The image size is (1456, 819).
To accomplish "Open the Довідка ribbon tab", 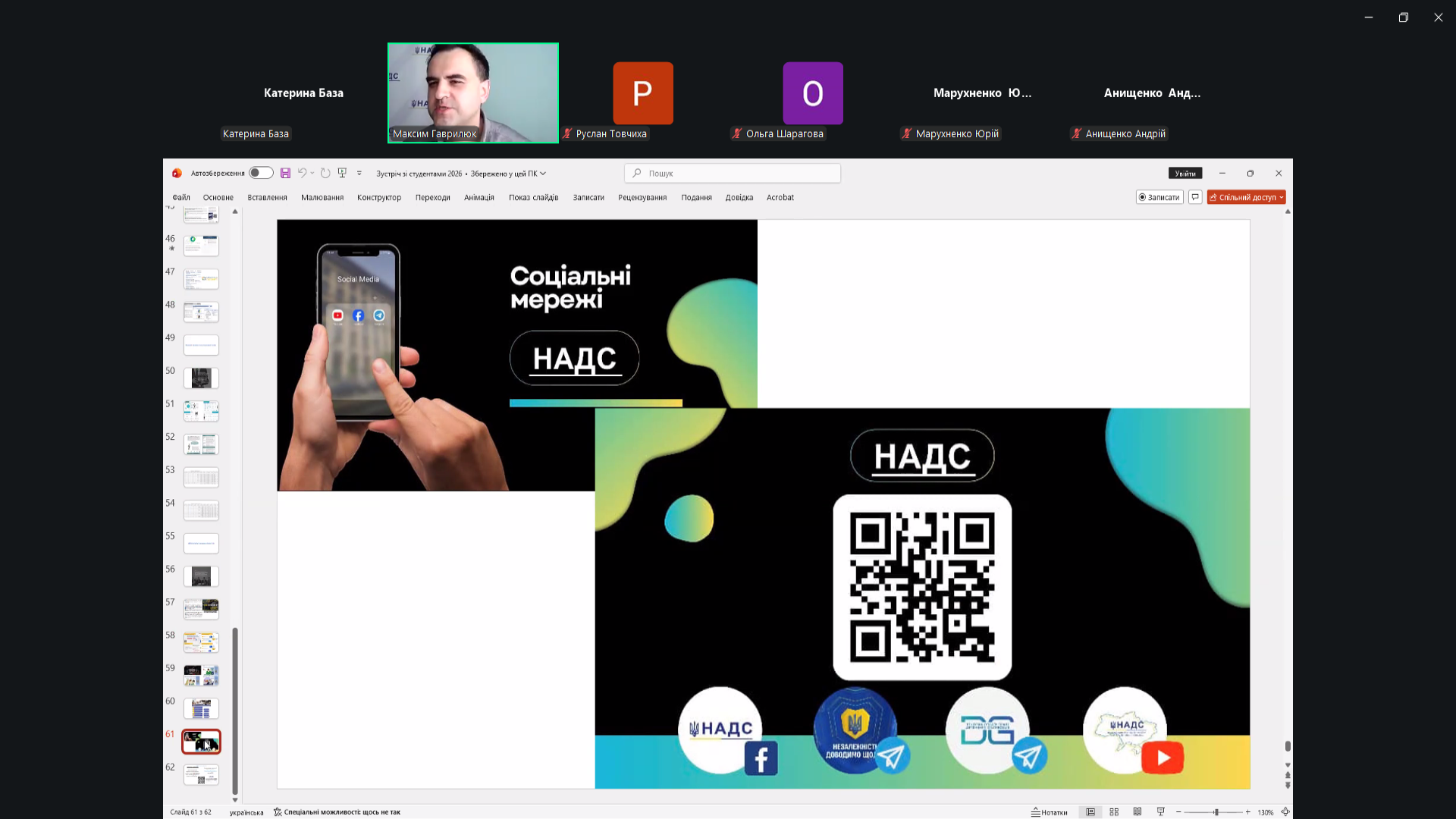I will coord(739,197).
